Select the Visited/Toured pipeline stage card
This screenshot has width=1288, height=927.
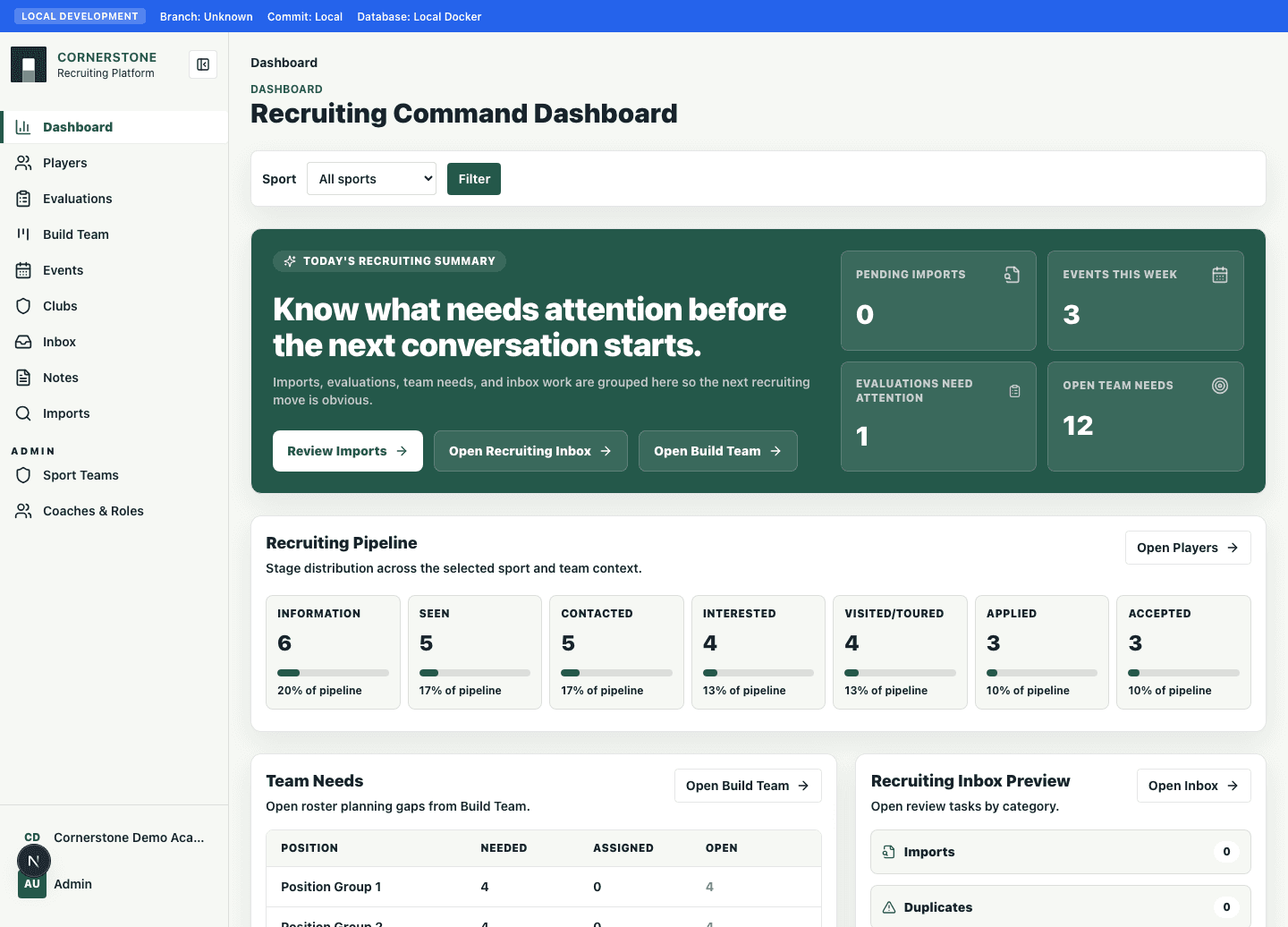[900, 652]
